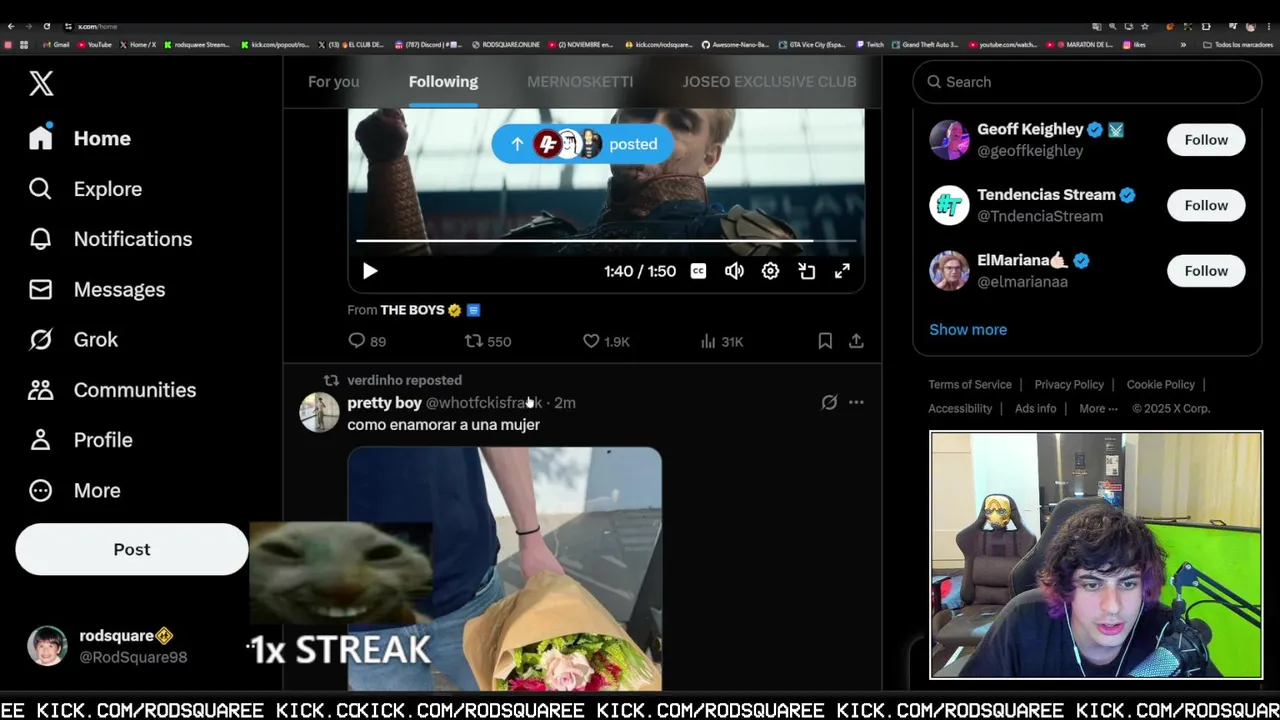
Task: Open the flower bouquet post image
Action: 504,569
